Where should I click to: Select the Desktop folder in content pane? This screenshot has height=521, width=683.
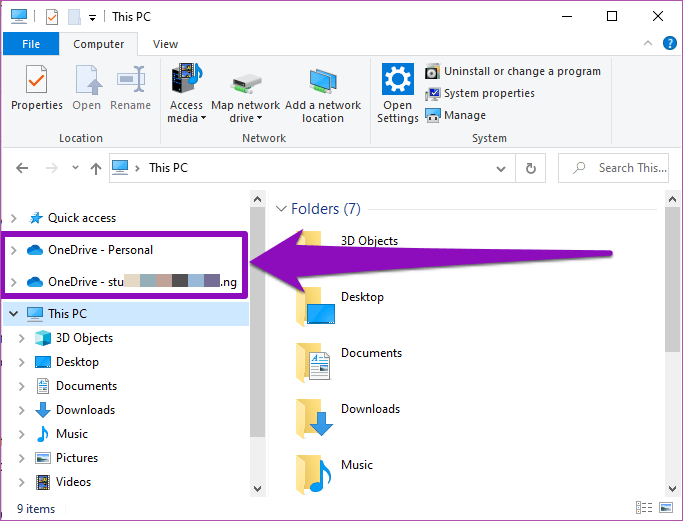tap(340, 308)
